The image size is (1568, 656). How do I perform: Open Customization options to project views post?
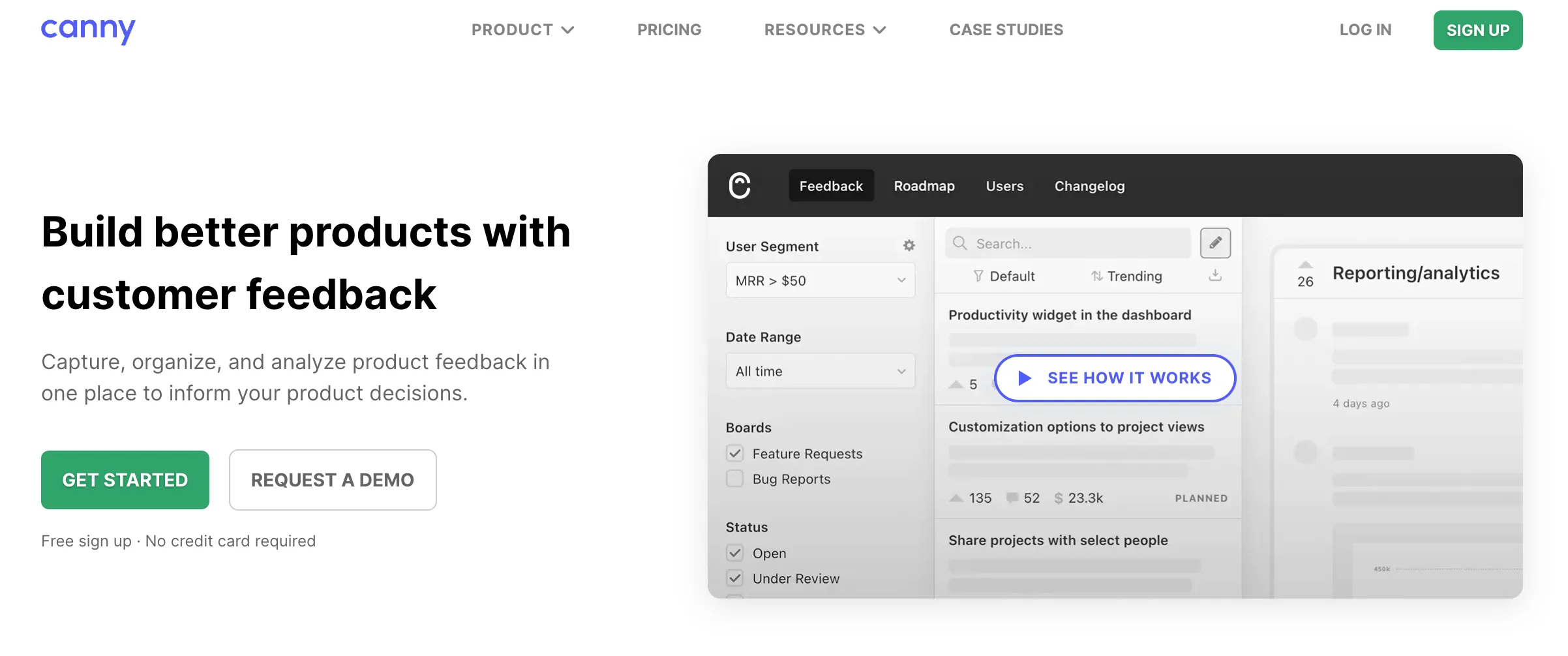pos(1076,426)
